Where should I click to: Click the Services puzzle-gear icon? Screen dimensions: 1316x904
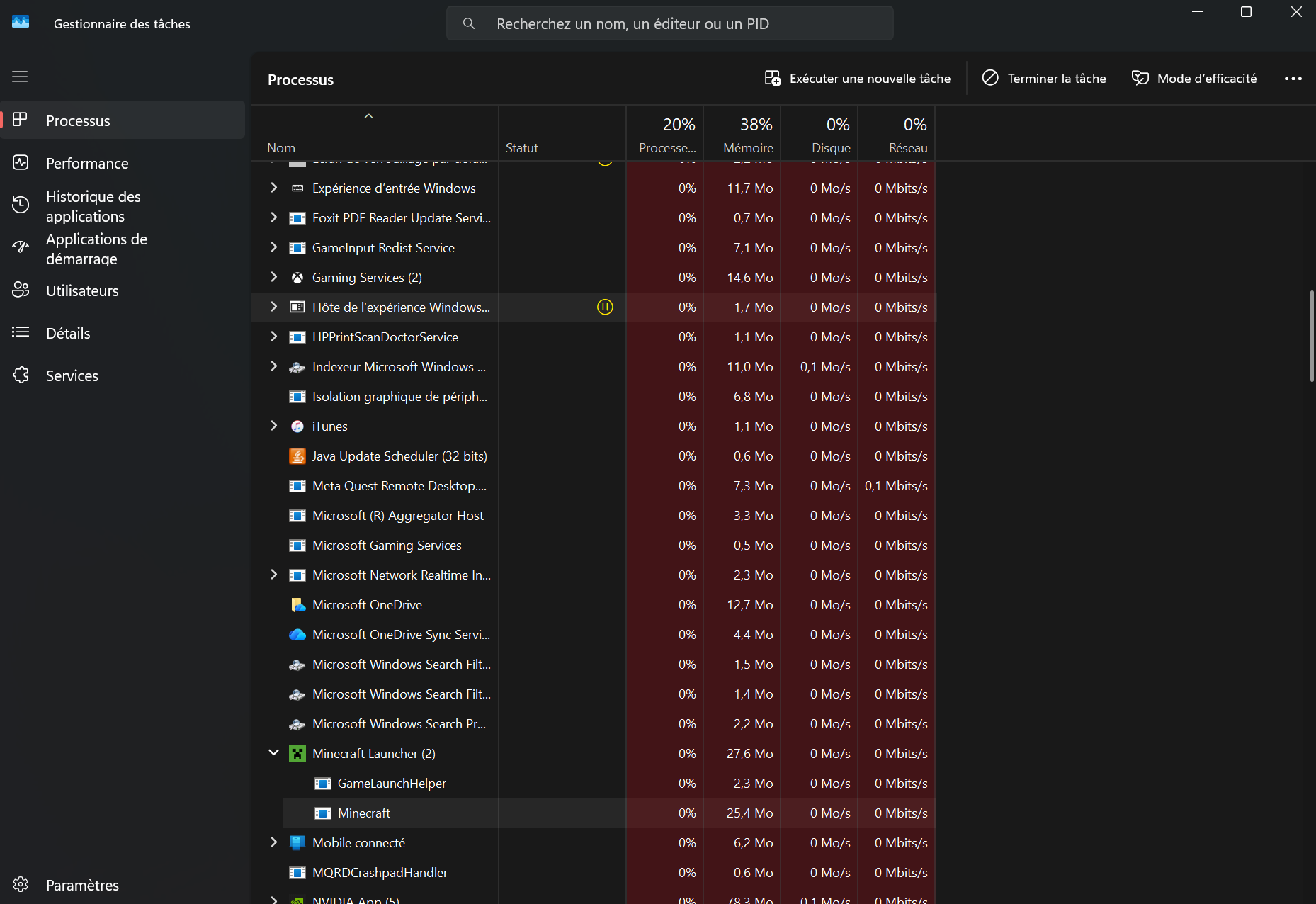click(21, 375)
